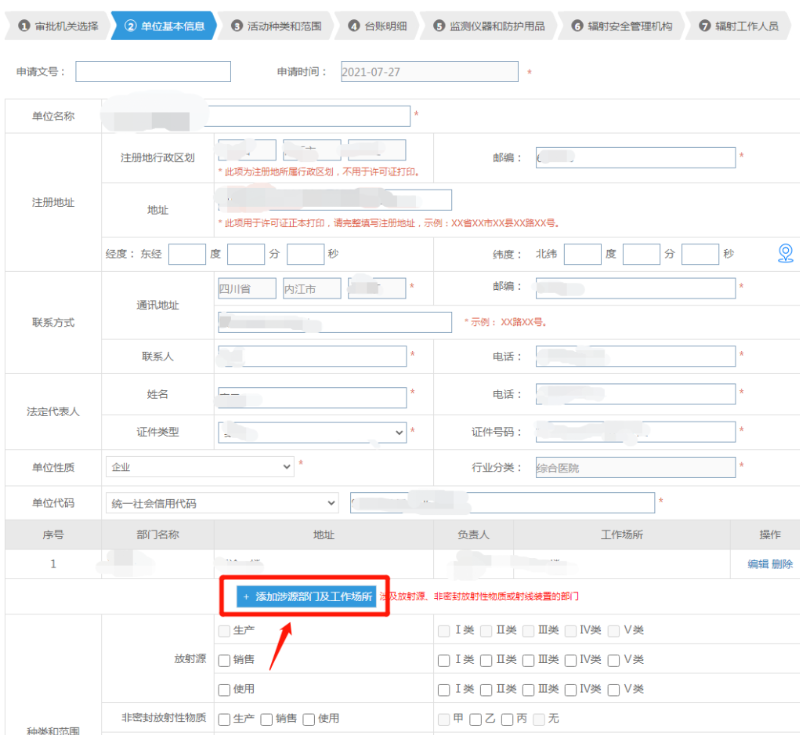Check the 销售 checkbox under 放射源
Screen dimensions: 800x735
(x=224, y=660)
